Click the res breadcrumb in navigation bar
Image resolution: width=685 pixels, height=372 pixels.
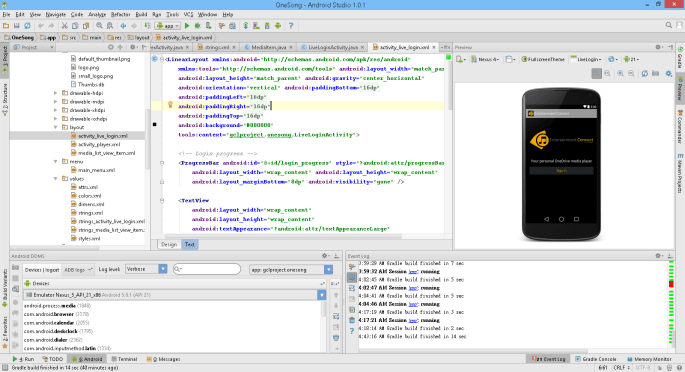(114, 38)
